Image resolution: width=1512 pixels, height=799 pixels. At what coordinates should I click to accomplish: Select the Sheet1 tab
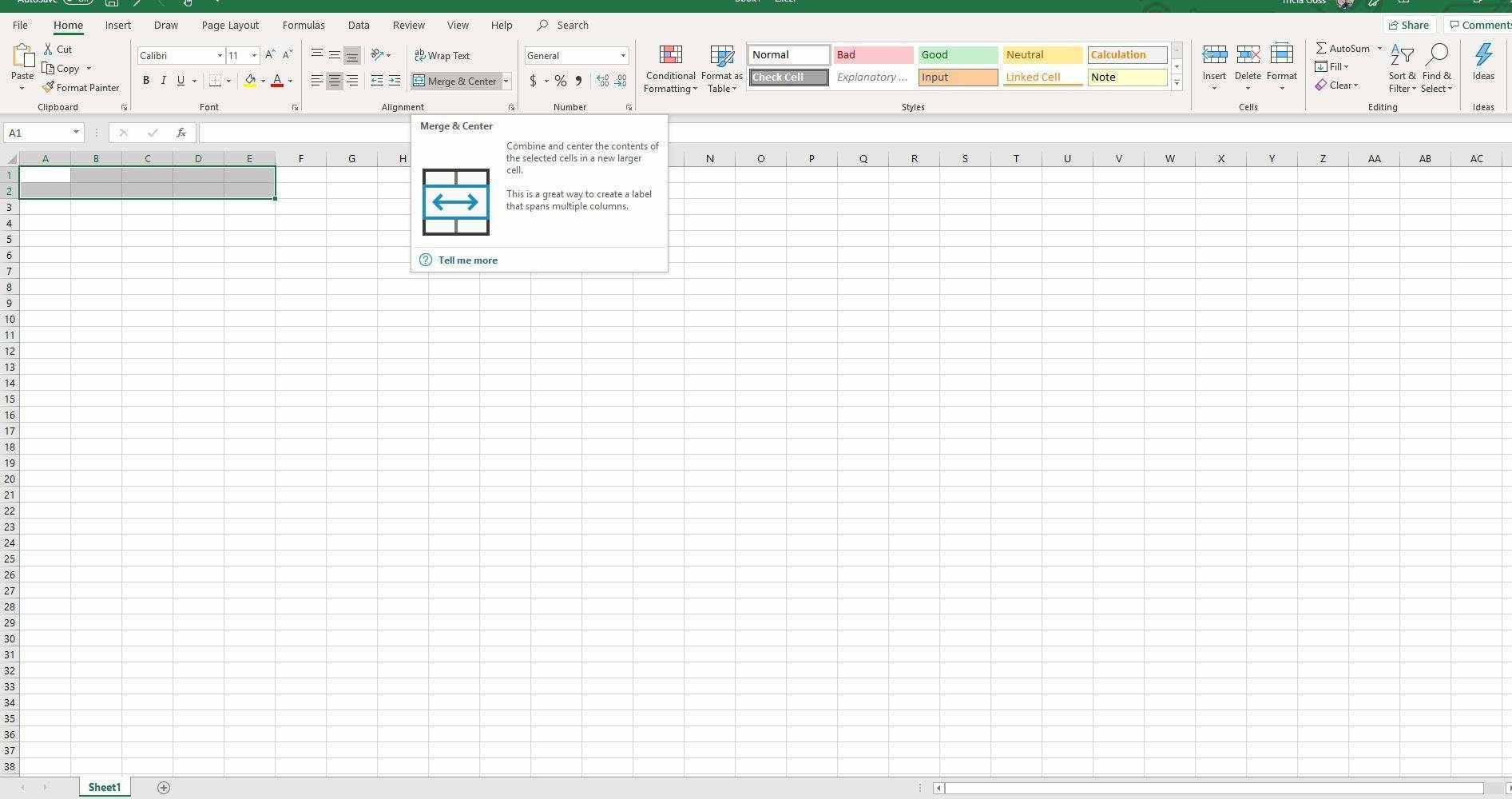105,788
